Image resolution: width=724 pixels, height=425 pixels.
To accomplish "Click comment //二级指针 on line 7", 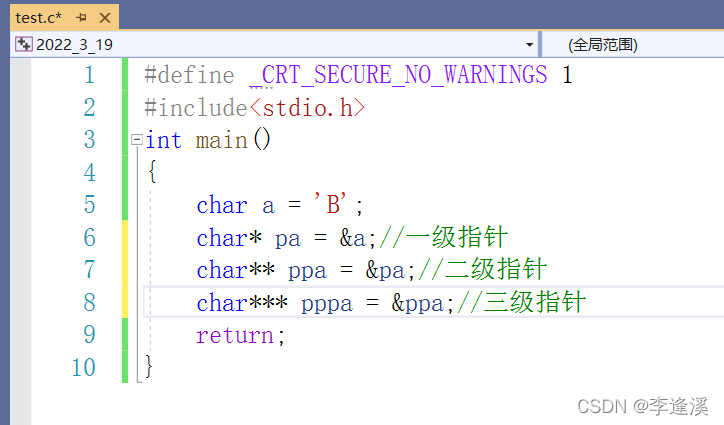I will tap(483, 269).
